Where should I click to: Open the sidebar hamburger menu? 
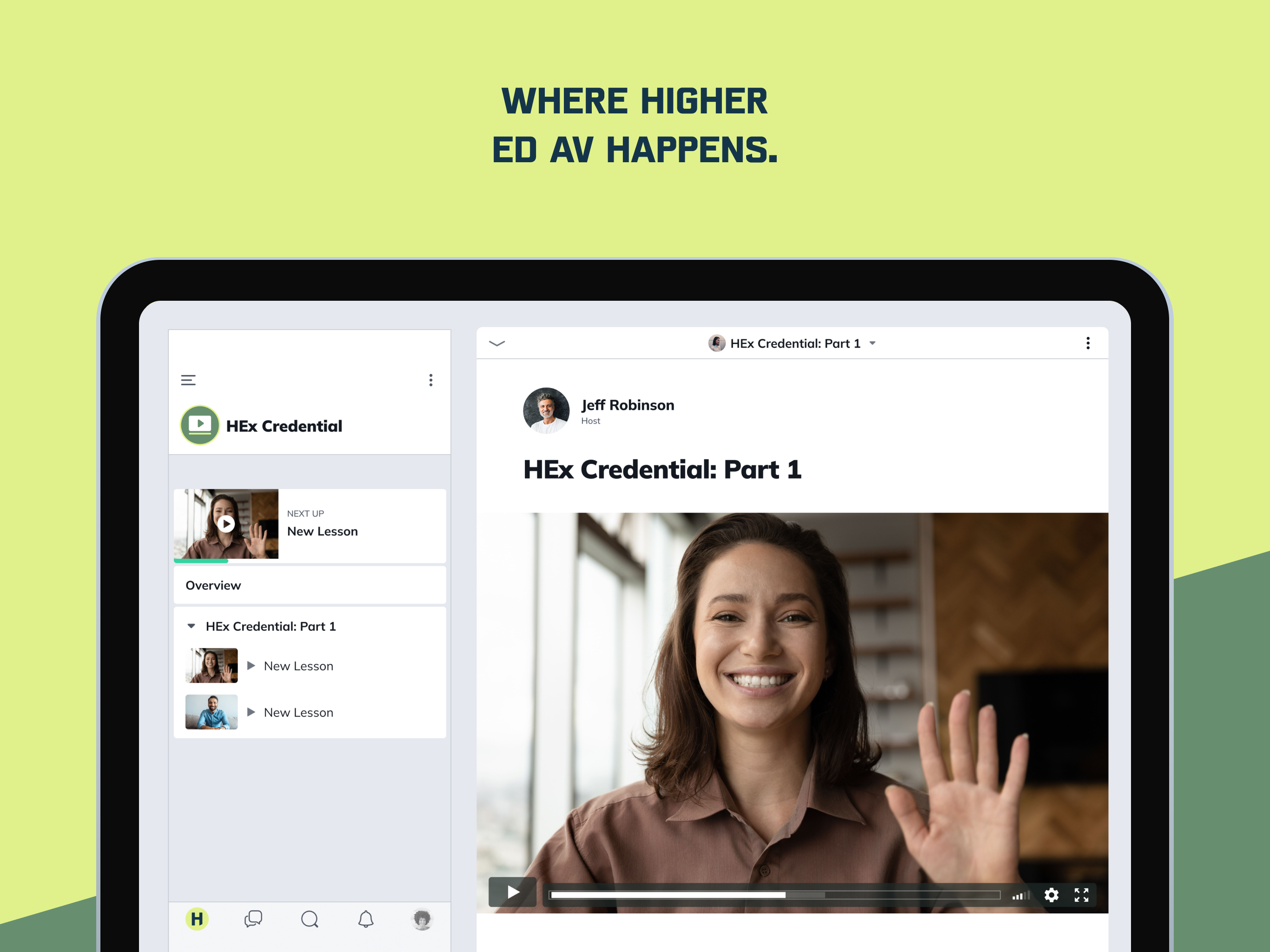tap(188, 380)
